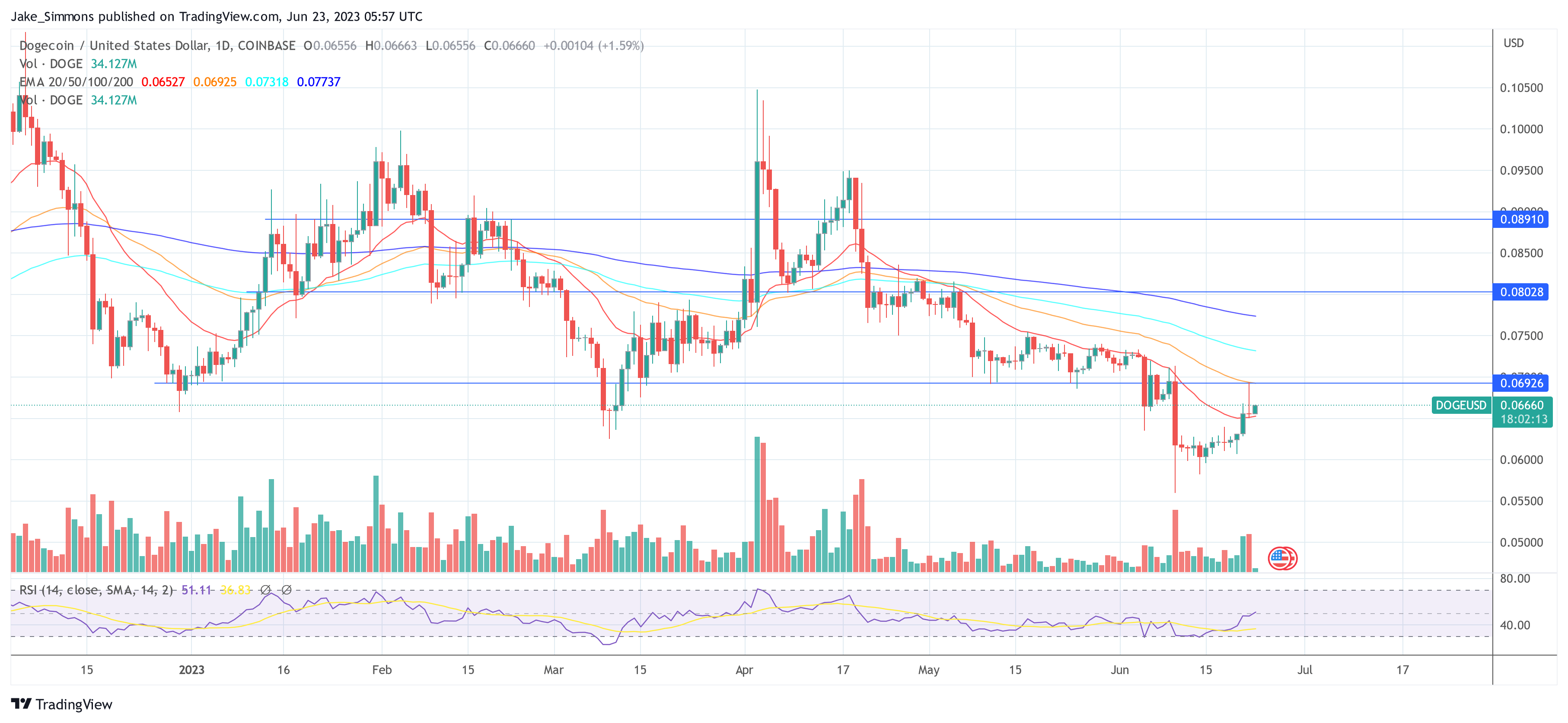The height and width of the screenshot is (723, 1568).
Task: Click the 80.00 RSI axis label
Action: coord(1514,578)
